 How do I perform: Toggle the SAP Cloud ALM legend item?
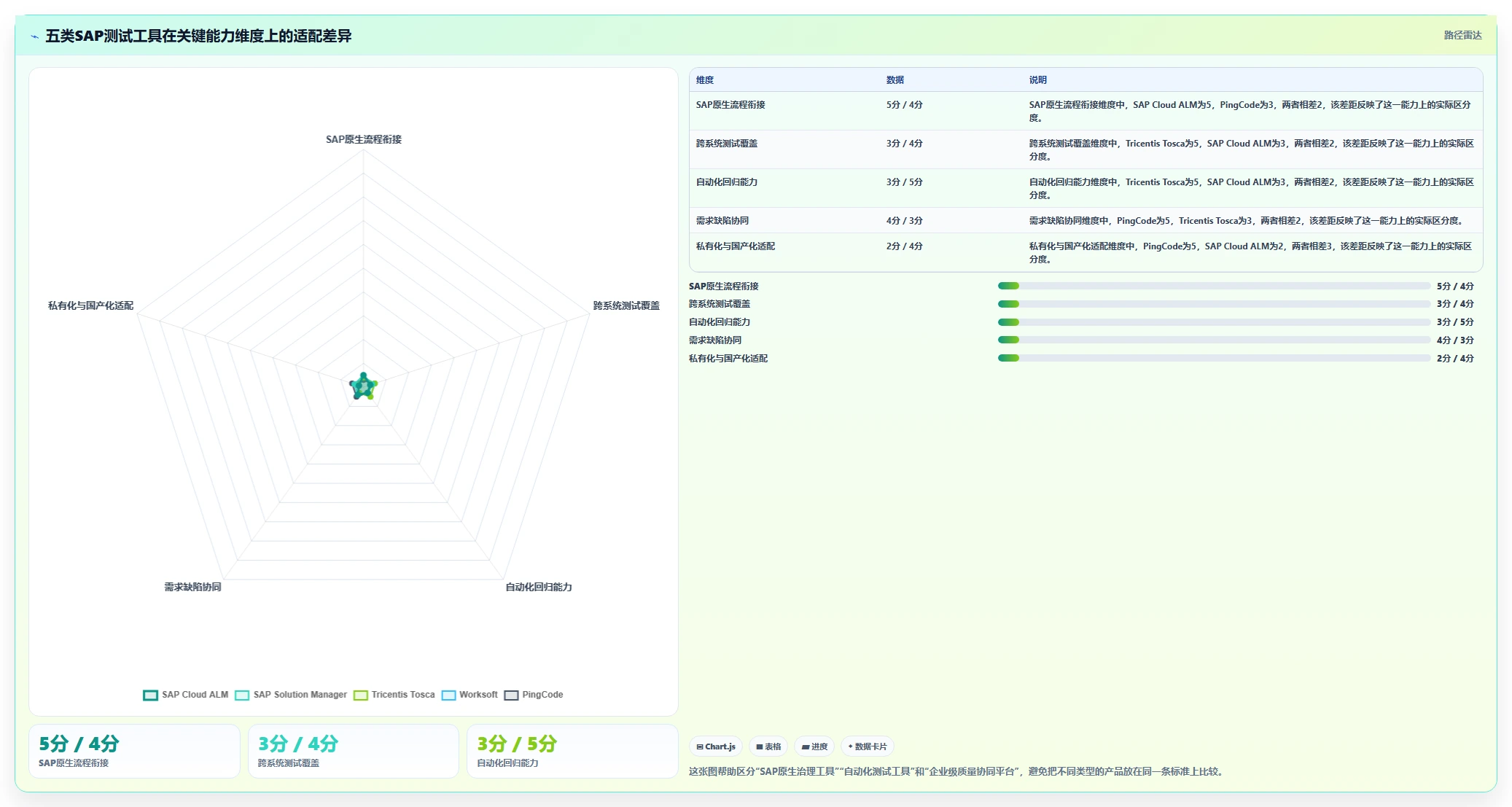pos(186,695)
